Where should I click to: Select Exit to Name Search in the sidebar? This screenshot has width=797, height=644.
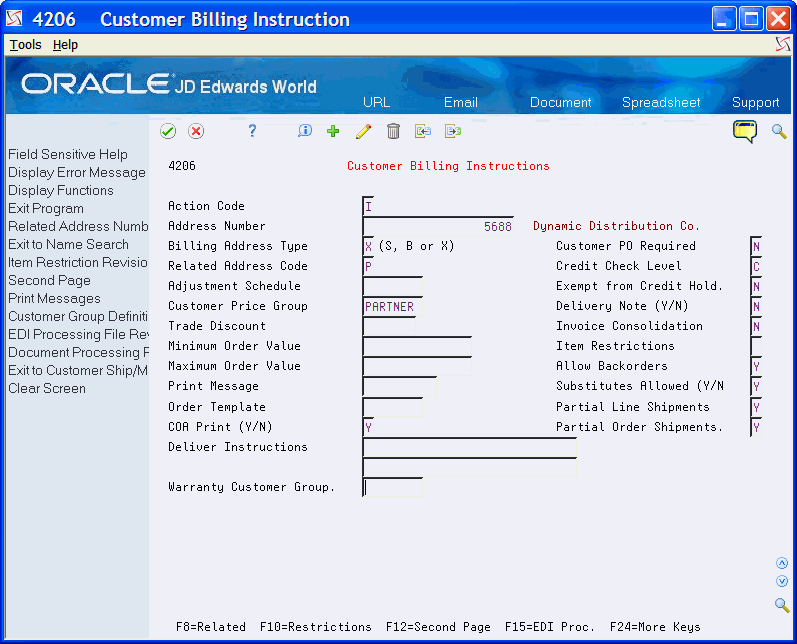[x=68, y=244]
